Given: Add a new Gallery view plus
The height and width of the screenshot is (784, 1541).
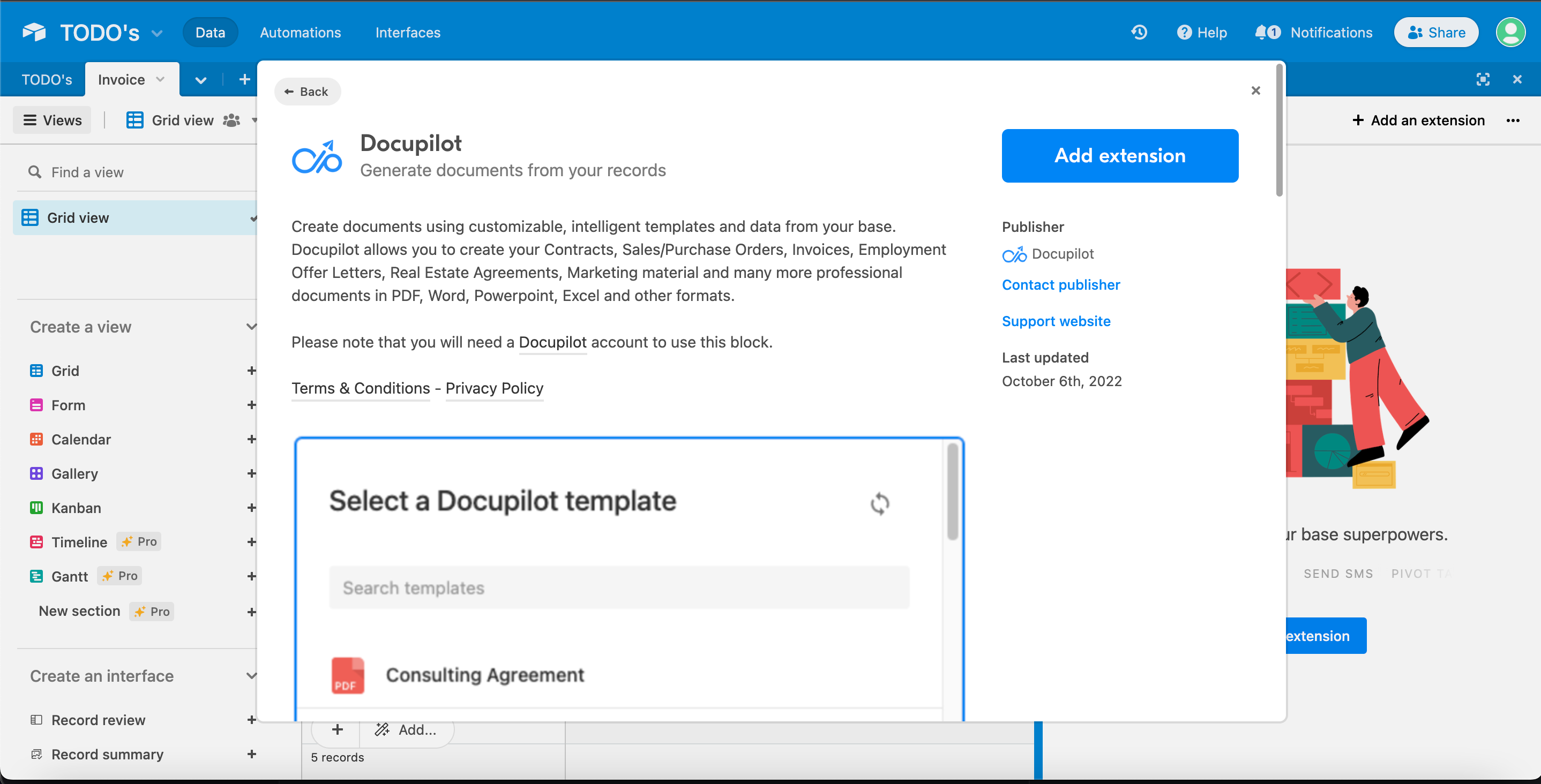Looking at the screenshot, I should [251, 473].
